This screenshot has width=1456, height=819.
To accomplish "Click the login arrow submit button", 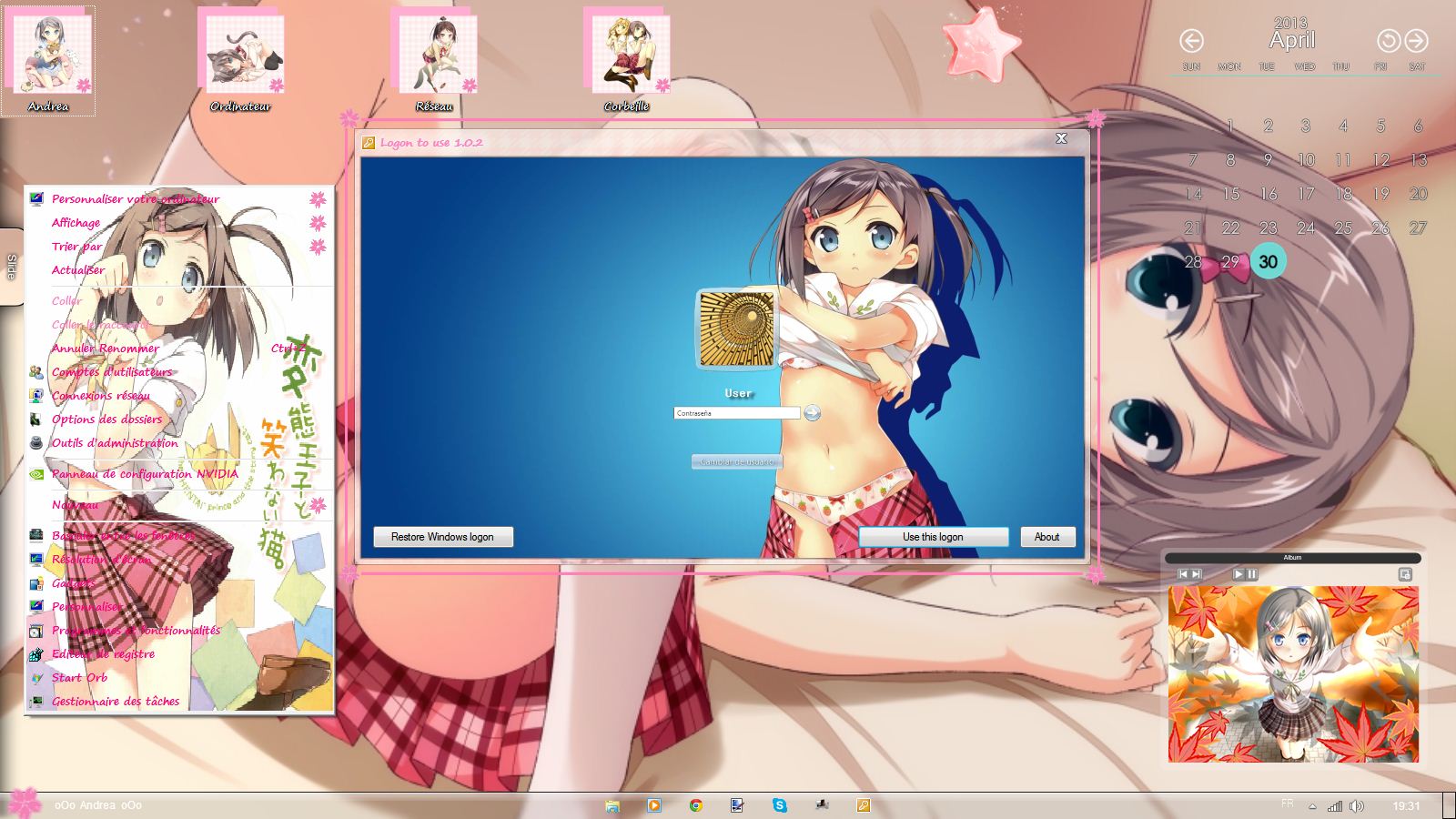I will (x=812, y=413).
